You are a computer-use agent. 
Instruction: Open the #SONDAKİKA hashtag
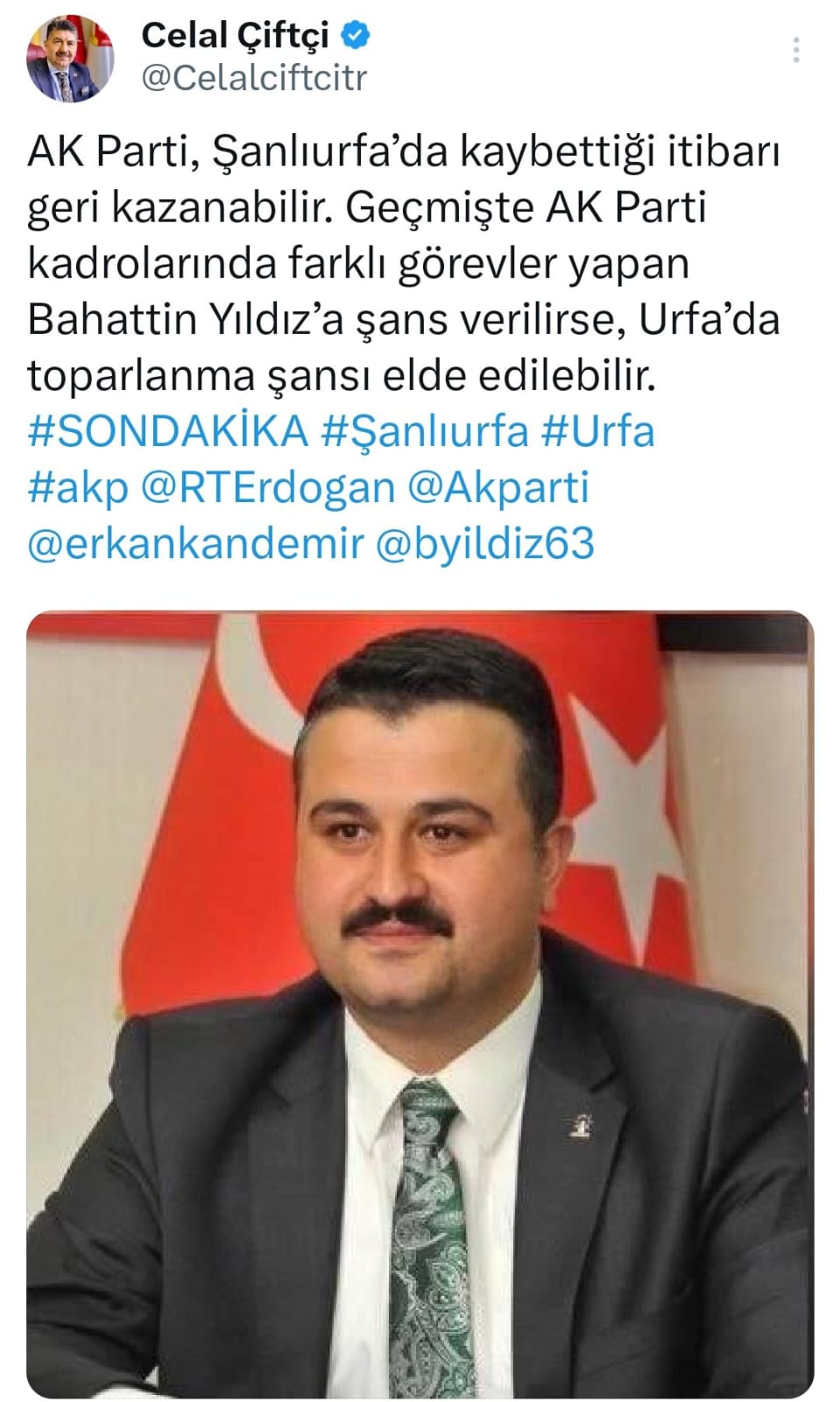pos(168,431)
